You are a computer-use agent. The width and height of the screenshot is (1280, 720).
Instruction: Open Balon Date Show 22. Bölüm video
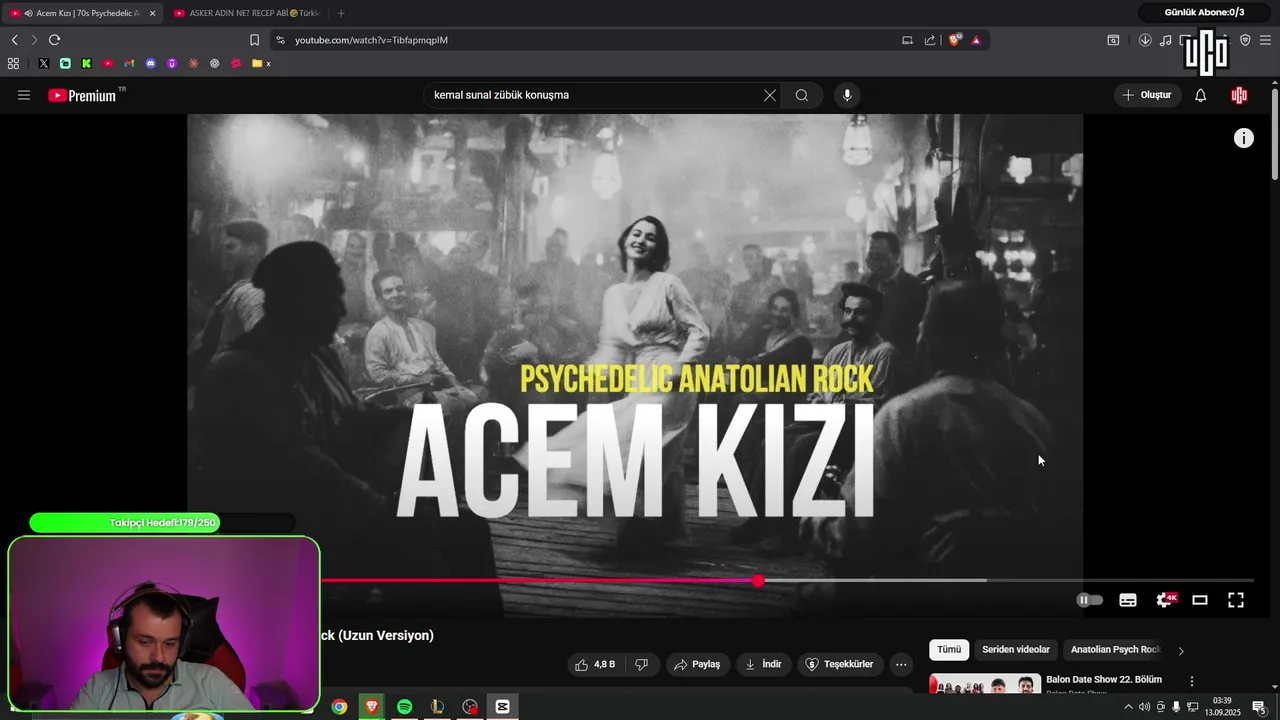pos(1104,680)
